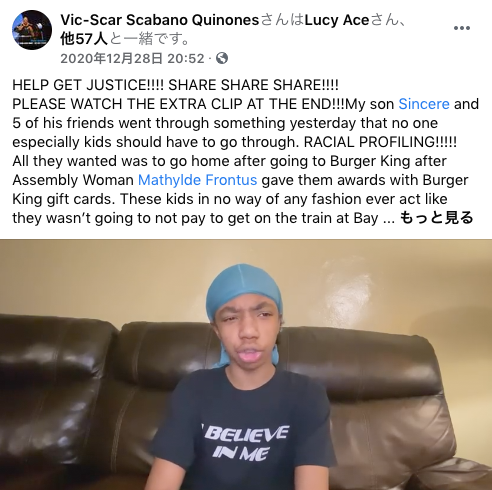Click the globe public-audience icon
The image size is (492, 490).
222,58
